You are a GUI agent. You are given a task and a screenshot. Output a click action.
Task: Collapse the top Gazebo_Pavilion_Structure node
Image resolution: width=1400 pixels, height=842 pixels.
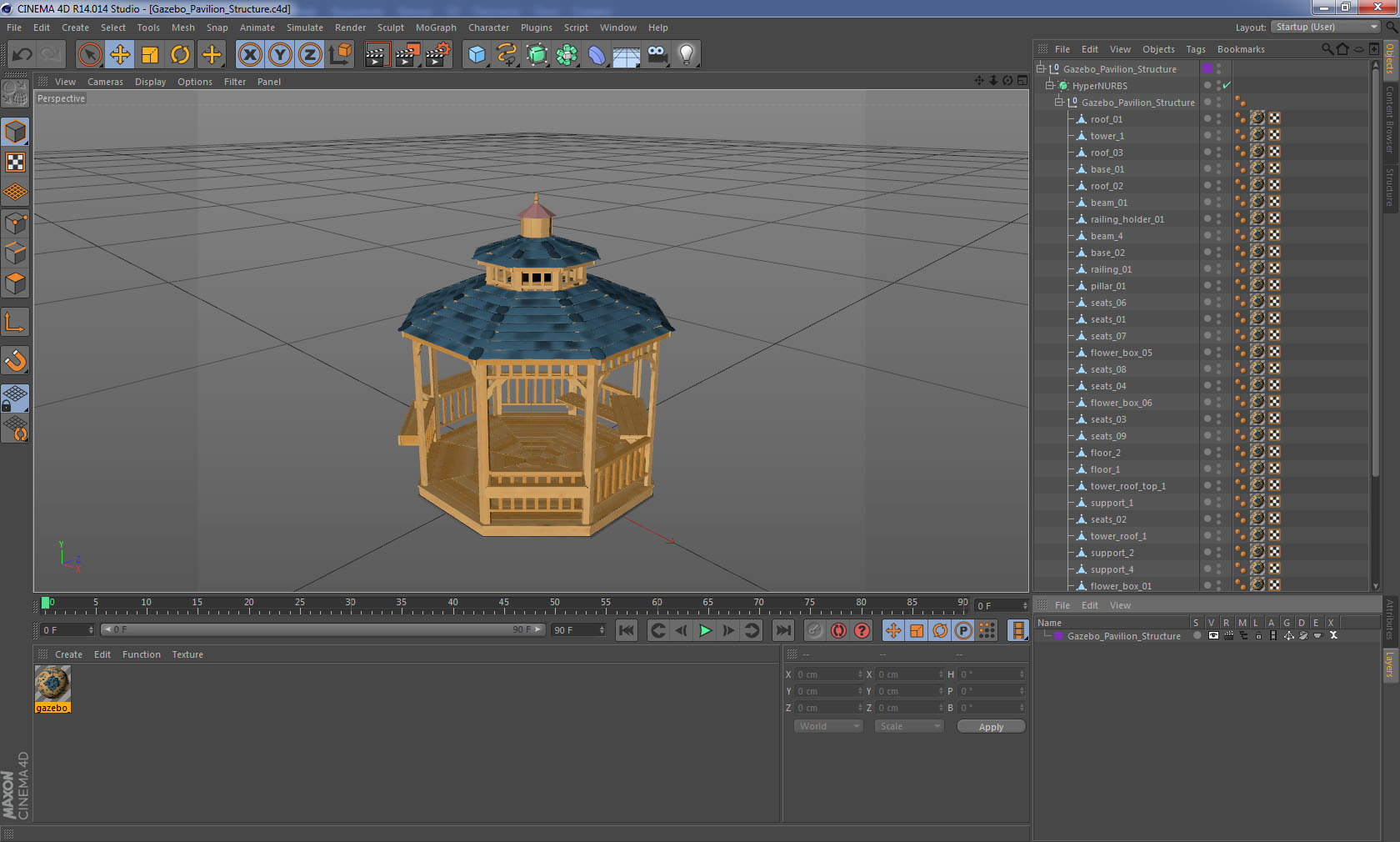pos(1040,68)
